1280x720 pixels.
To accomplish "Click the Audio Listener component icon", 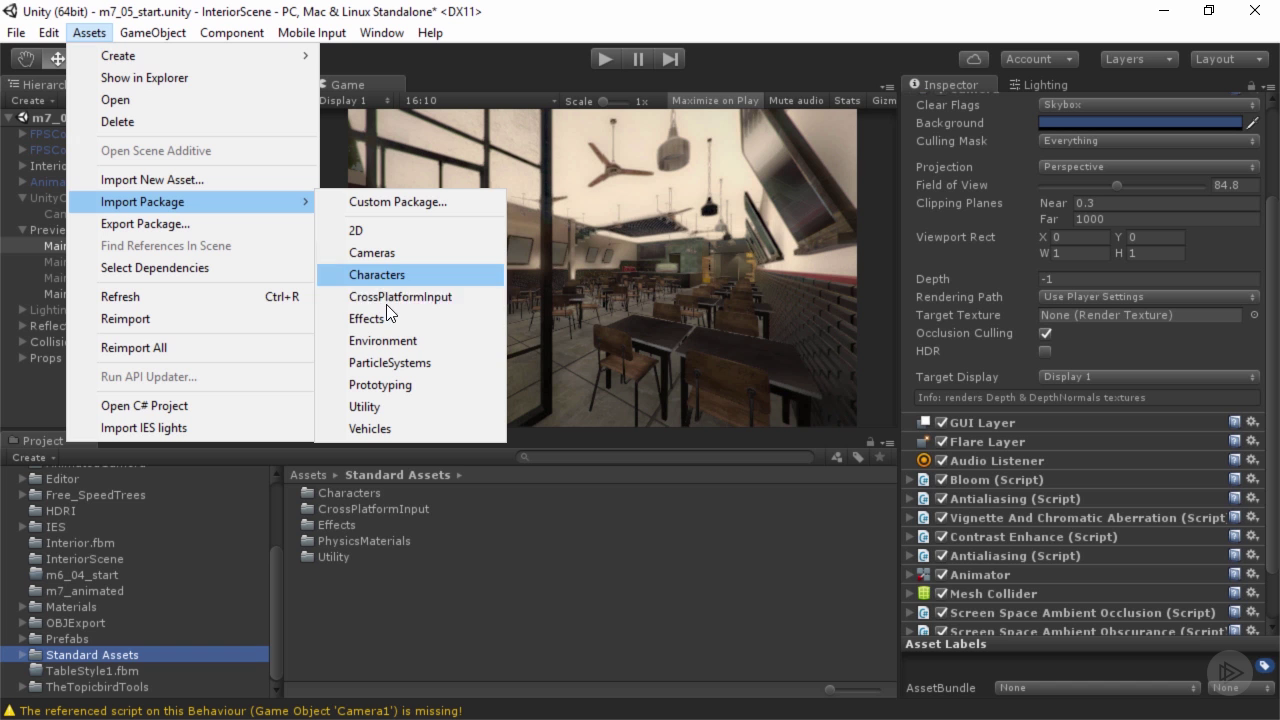I will click(x=924, y=461).
